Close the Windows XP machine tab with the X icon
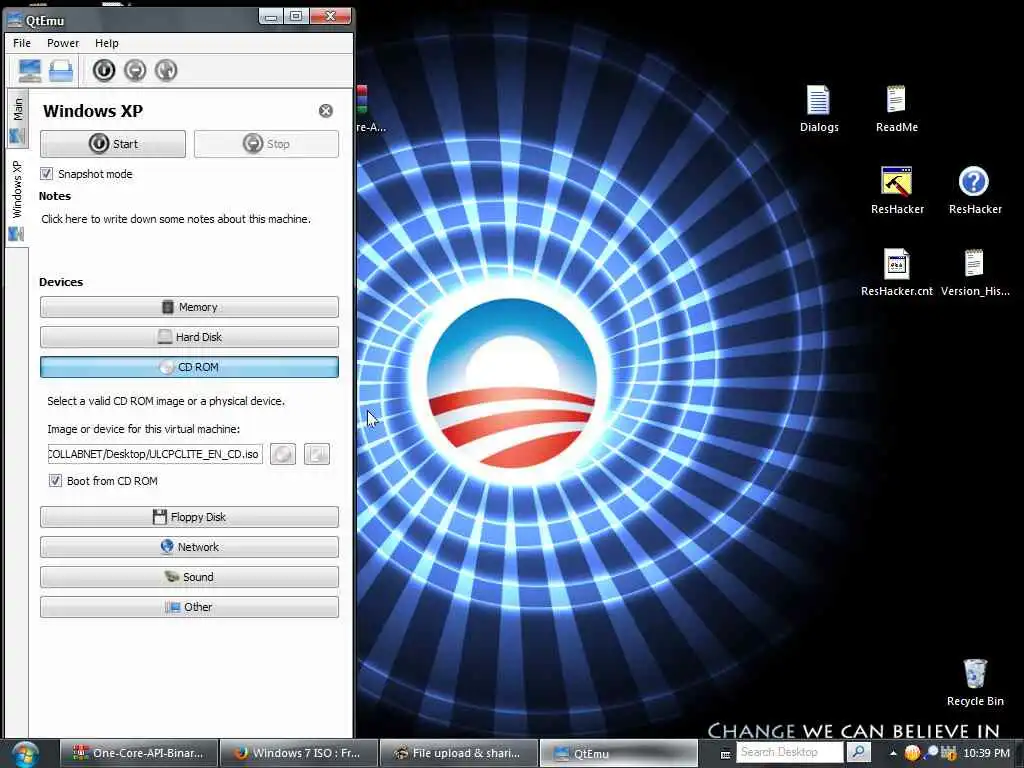Image resolution: width=1024 pixels, height=768 pixels. [326, 111]
